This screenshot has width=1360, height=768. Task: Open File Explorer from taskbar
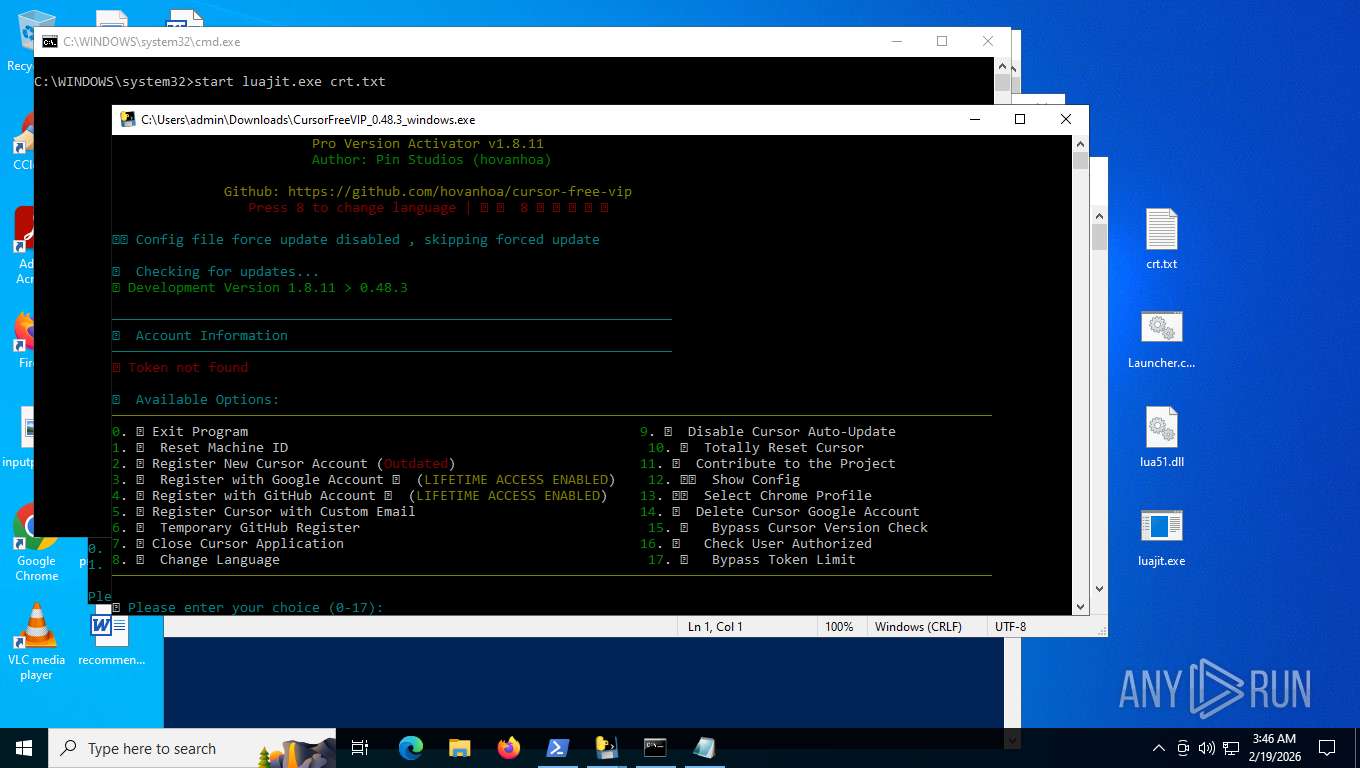(x=460, y=748)
